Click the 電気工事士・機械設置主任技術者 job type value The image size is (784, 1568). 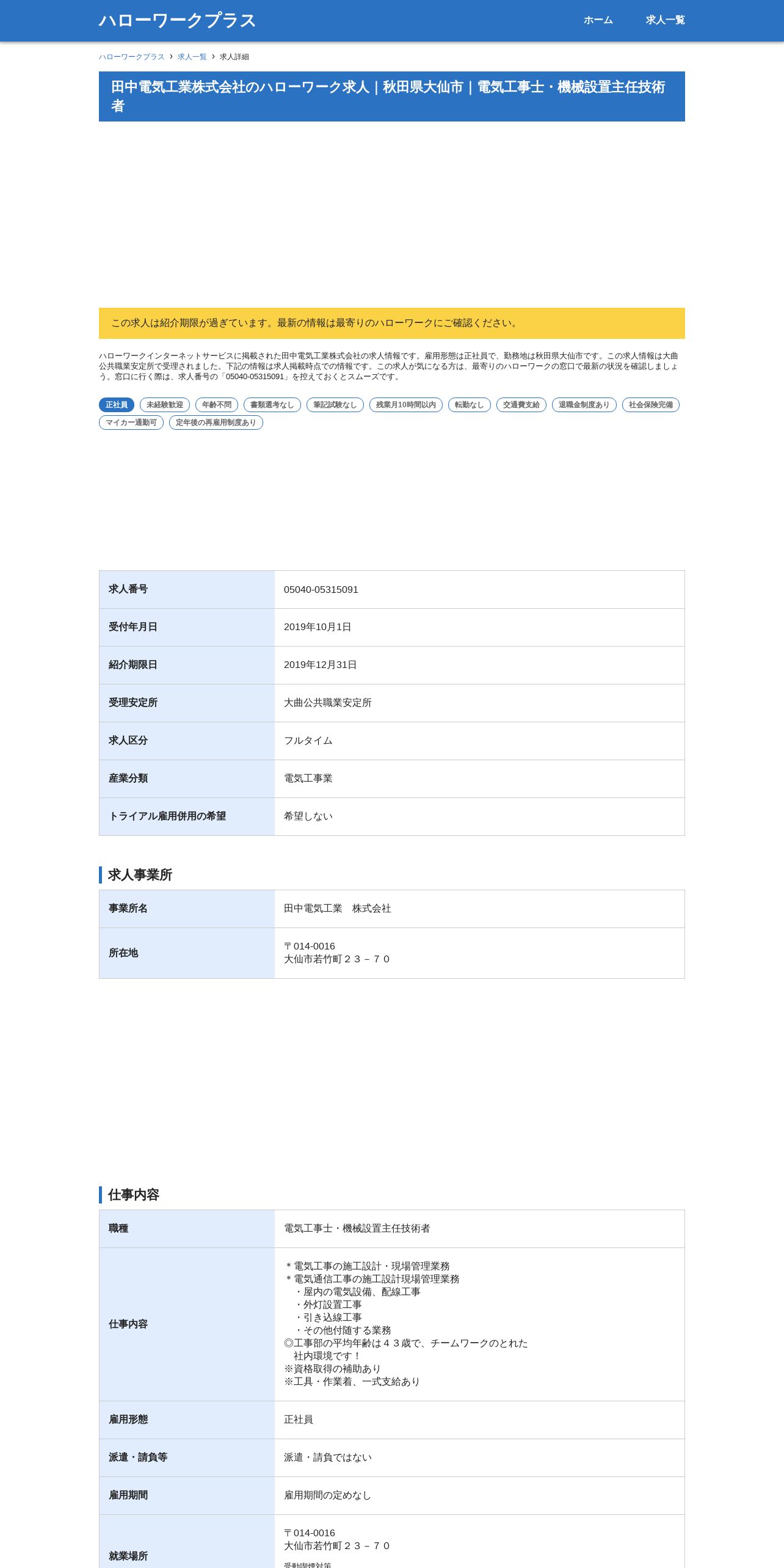coord(357,1229)
